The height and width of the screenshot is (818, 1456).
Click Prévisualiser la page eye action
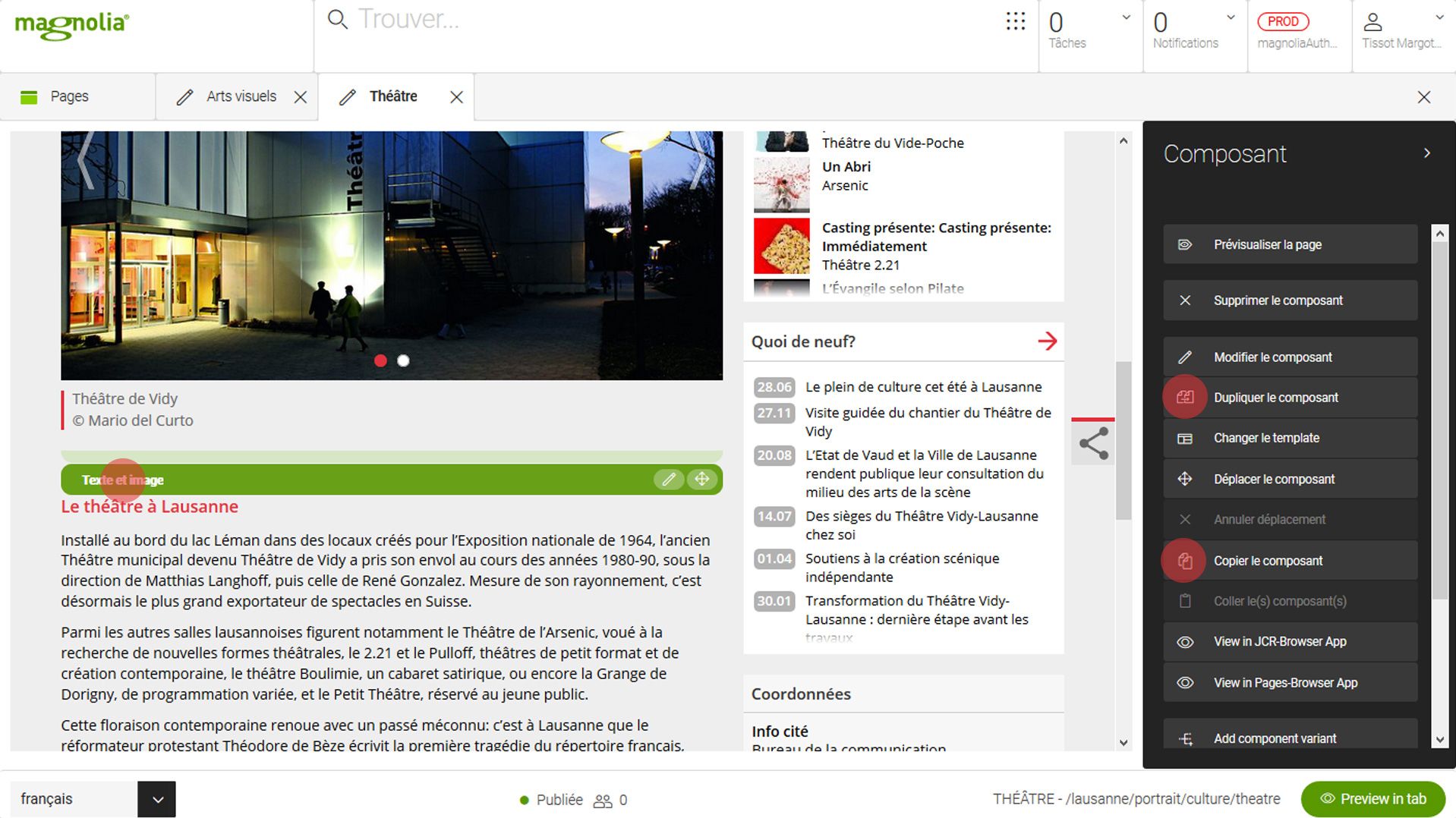click(1290, 244)
